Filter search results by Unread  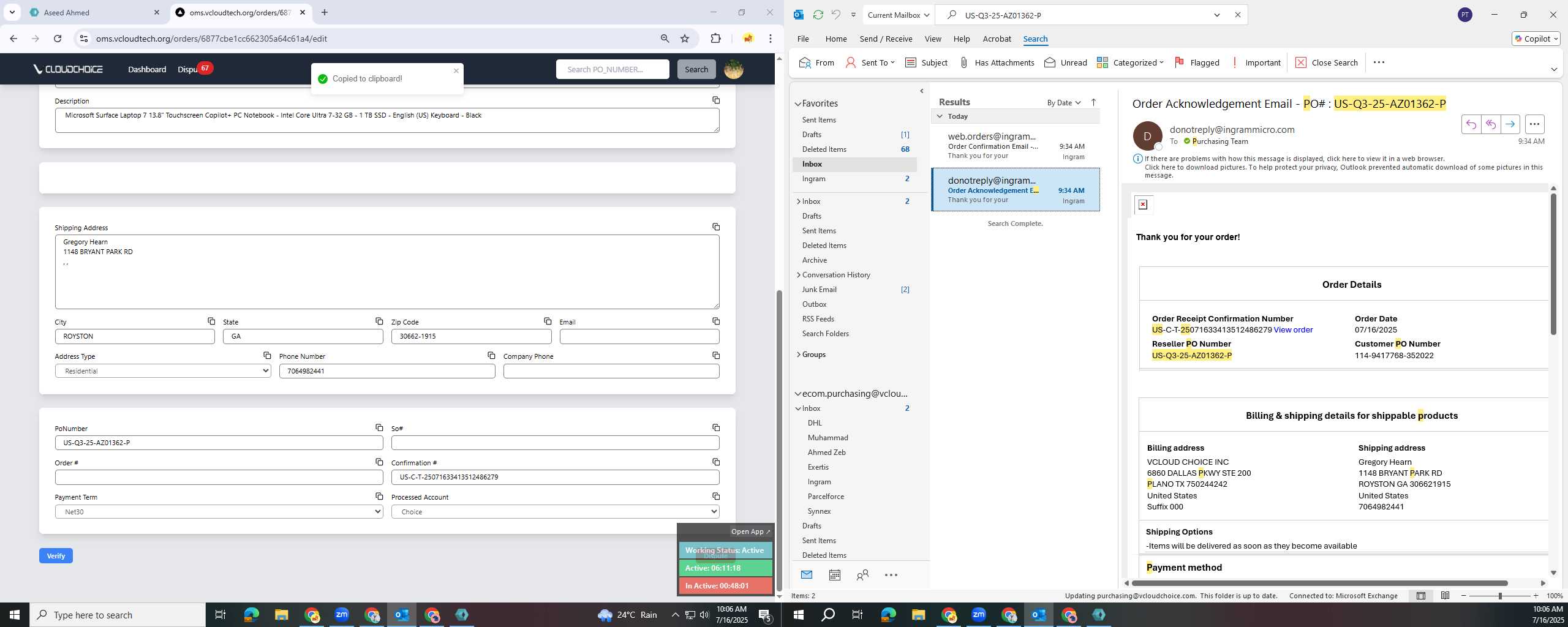click(1066, 62)
